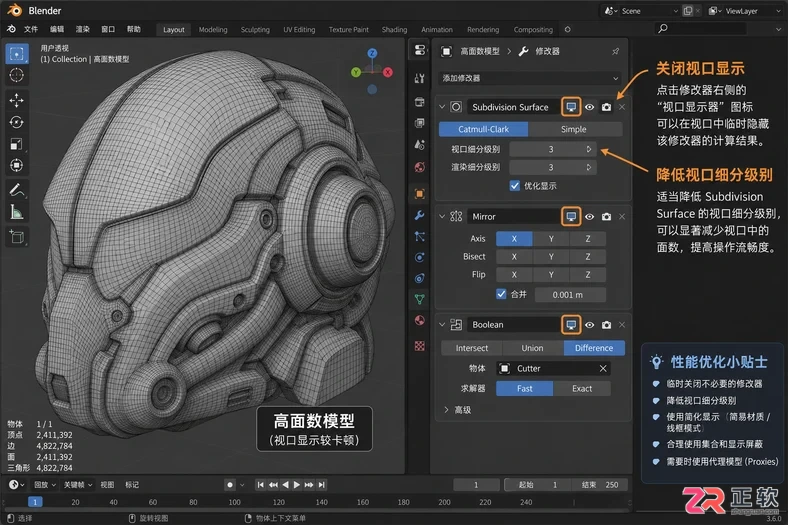Uncheck the Mirror 合并 checkbox

coord(501,294)
